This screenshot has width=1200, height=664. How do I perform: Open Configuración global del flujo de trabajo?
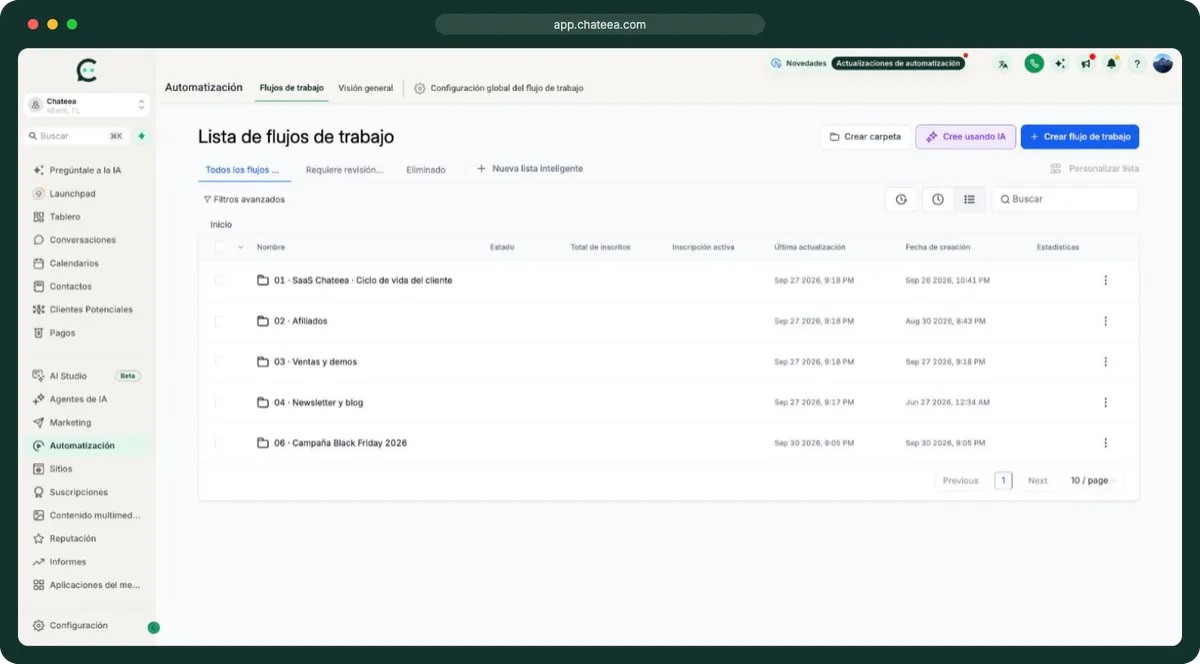(x=499, y=88)
